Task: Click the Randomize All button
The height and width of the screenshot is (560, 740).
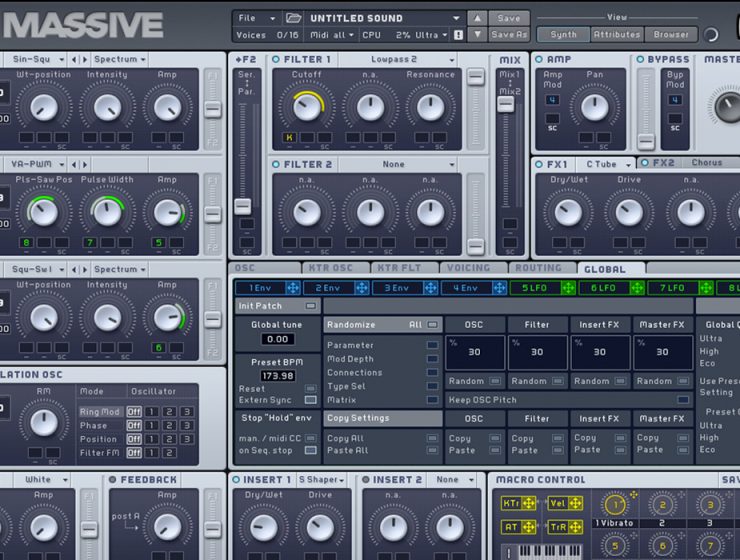Action: pyautogui.click(x=383, y=325)
